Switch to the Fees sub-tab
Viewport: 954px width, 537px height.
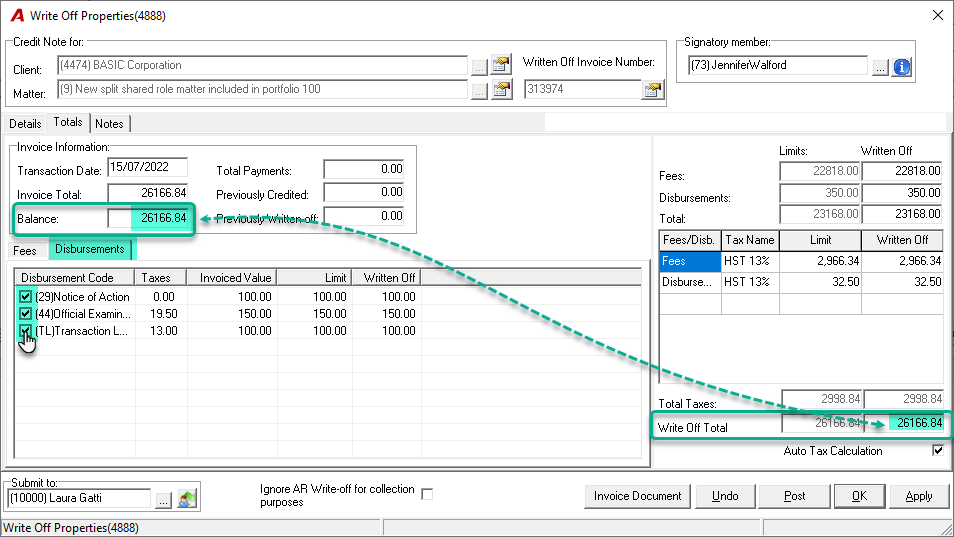pos(25,251)
